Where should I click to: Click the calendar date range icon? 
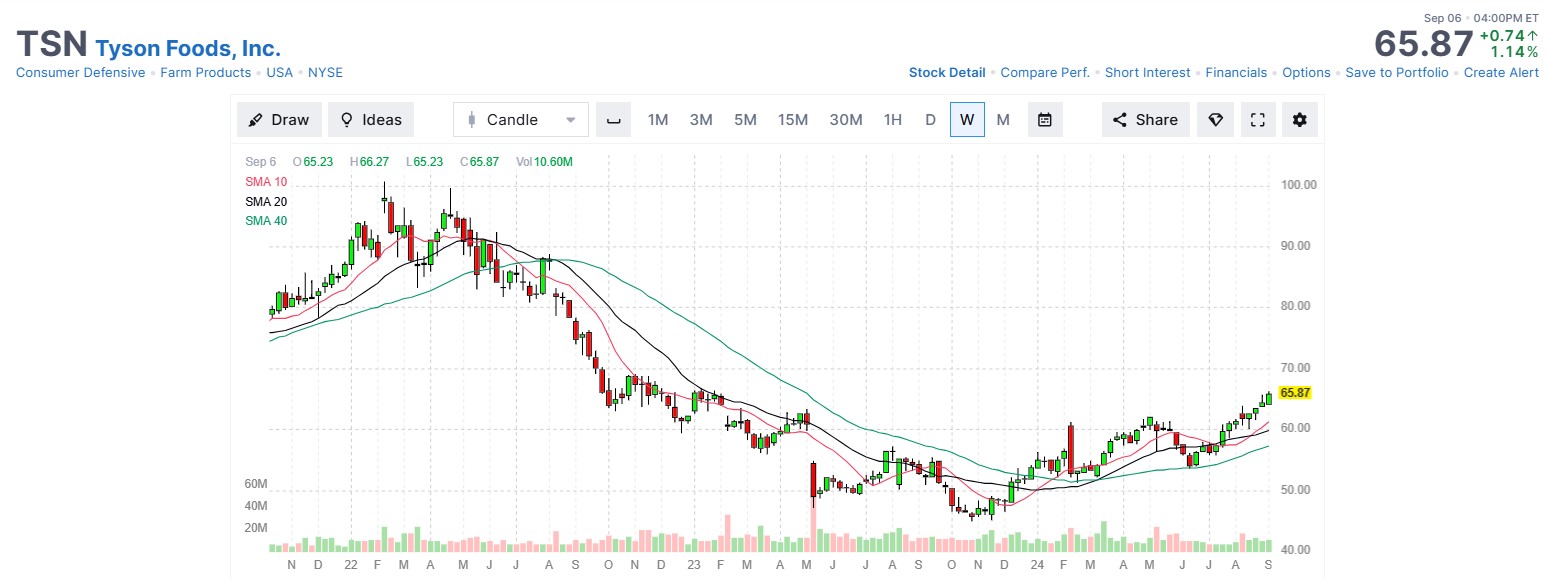[x=1044, y=120]
